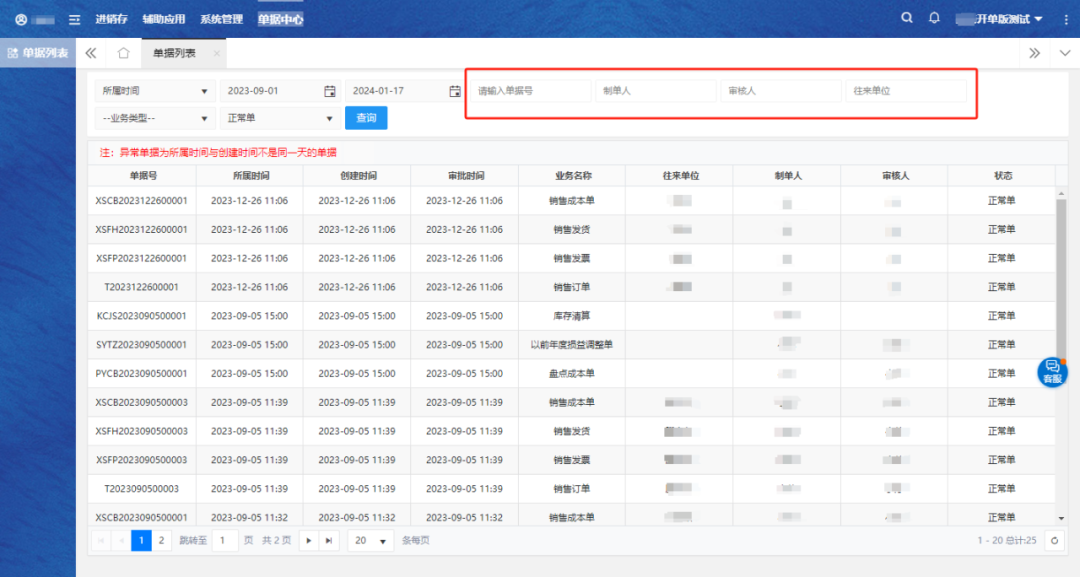Open the 进销存 menu
Viewport: 1080px width, 577px height.
click(111, 19)
